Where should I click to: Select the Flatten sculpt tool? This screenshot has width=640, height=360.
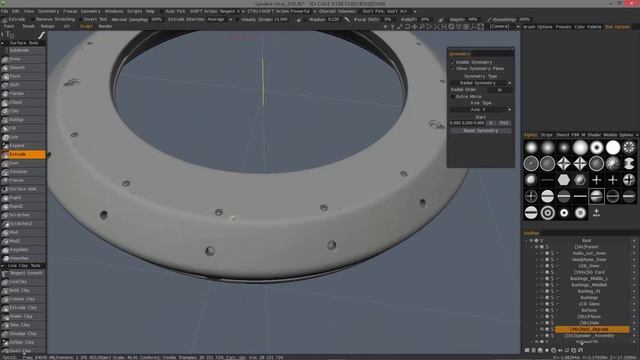coord(23,94)
